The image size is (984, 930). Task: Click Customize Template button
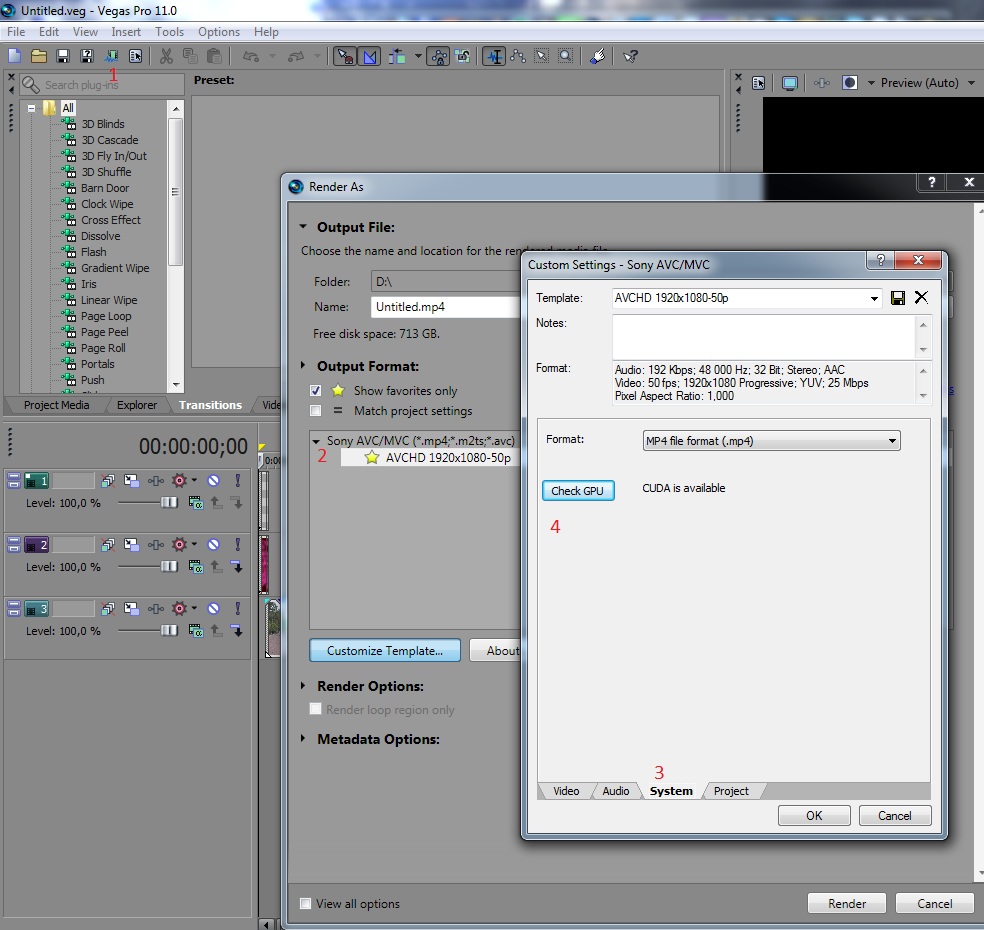click(385, 651)
